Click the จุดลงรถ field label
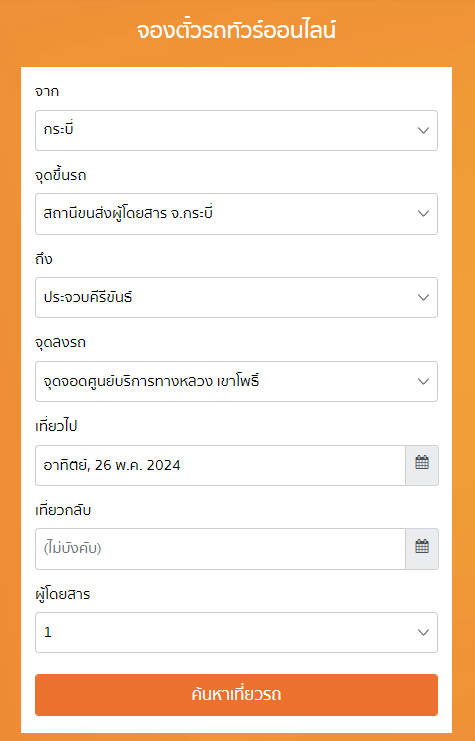The image size is (475, 741). tap(60, 342)
